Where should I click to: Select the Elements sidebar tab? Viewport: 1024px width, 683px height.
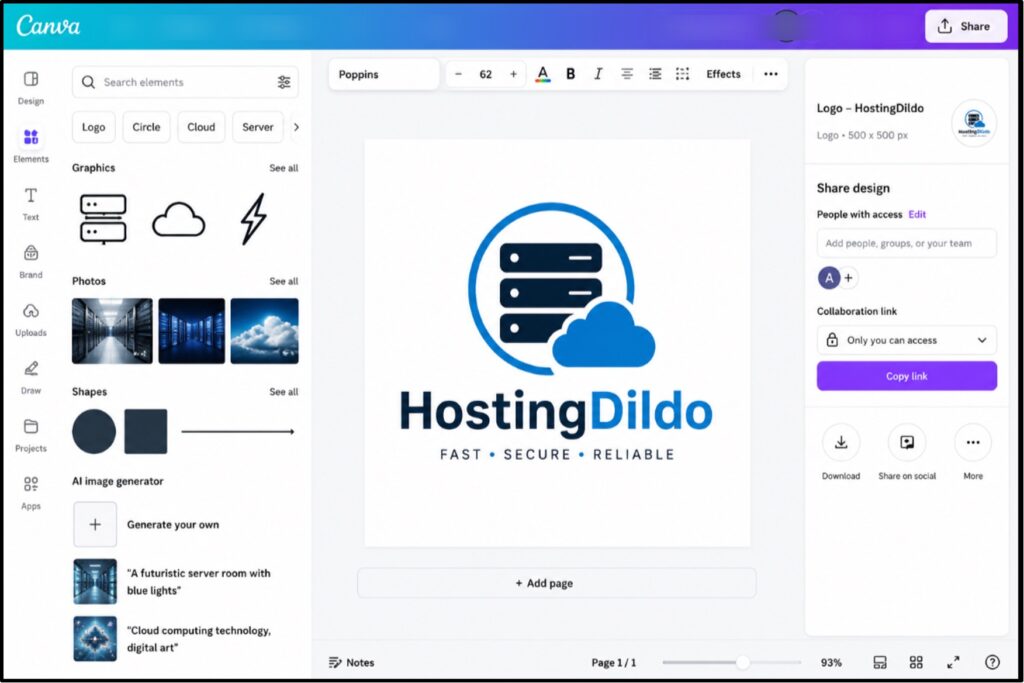31,145
